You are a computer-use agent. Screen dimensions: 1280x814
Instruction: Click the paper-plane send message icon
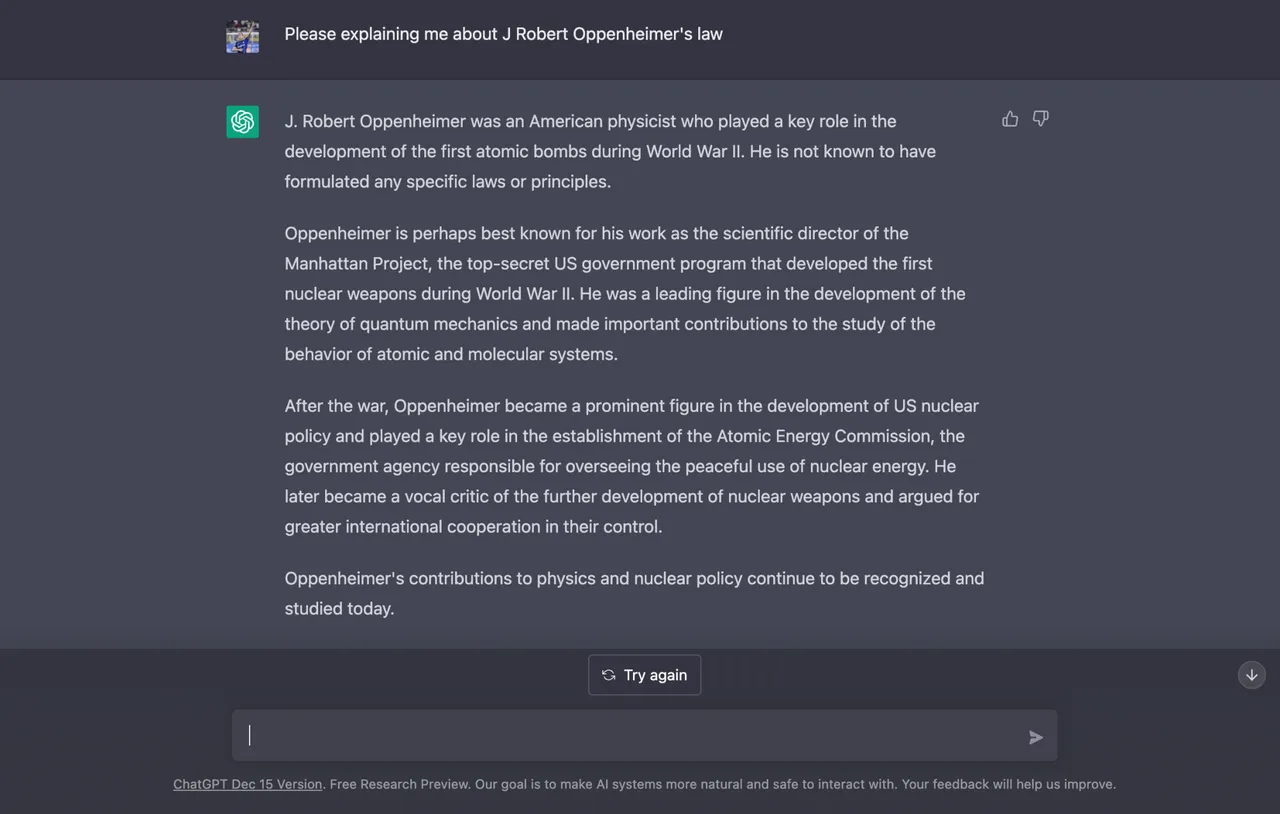1036,737
